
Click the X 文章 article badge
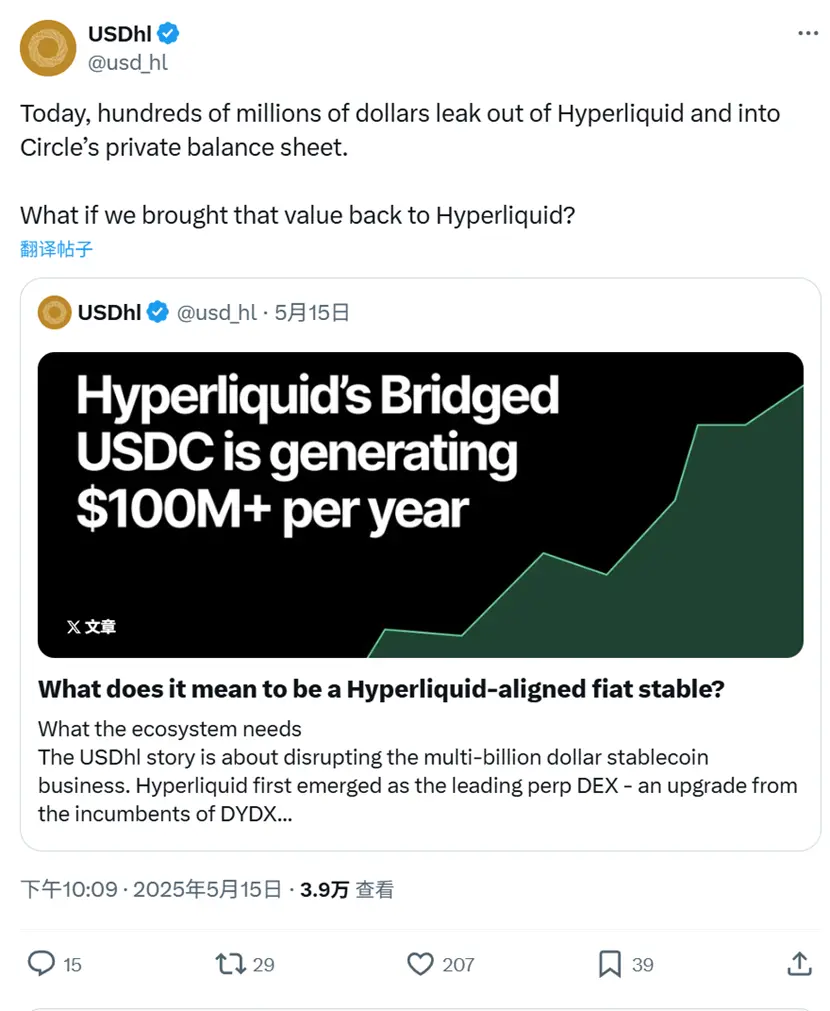(91, 627)
